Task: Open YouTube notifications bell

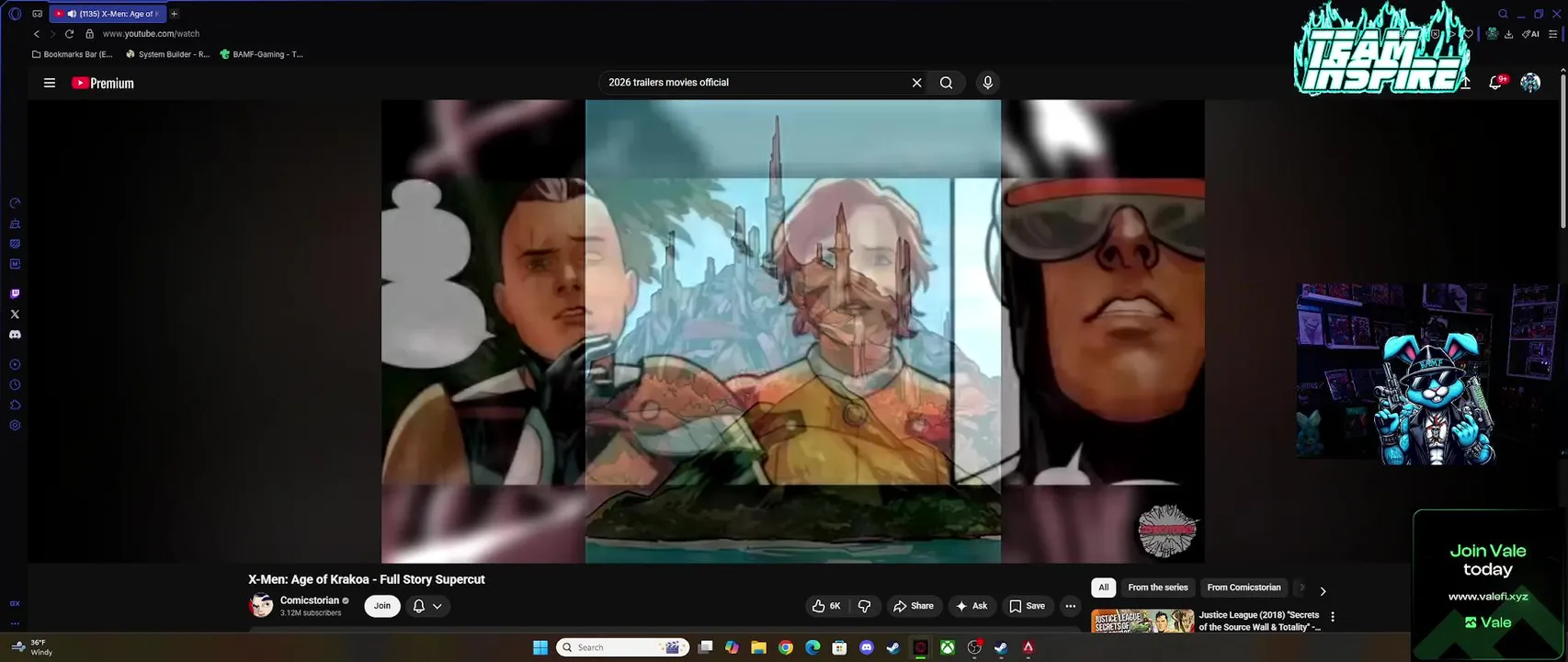Action: coord(1496,83)
